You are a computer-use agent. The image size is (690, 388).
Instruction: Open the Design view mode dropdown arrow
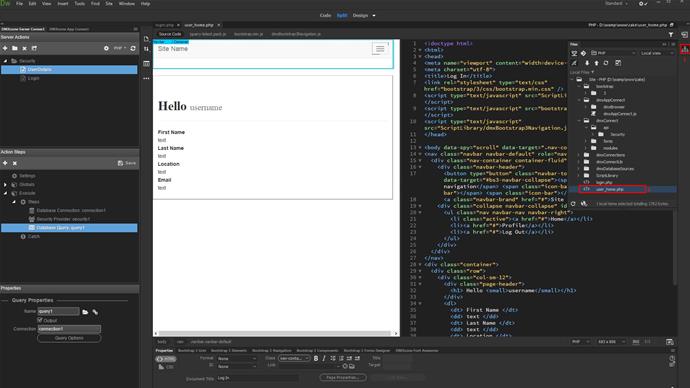pyautogui.click(x=374, y=15)
